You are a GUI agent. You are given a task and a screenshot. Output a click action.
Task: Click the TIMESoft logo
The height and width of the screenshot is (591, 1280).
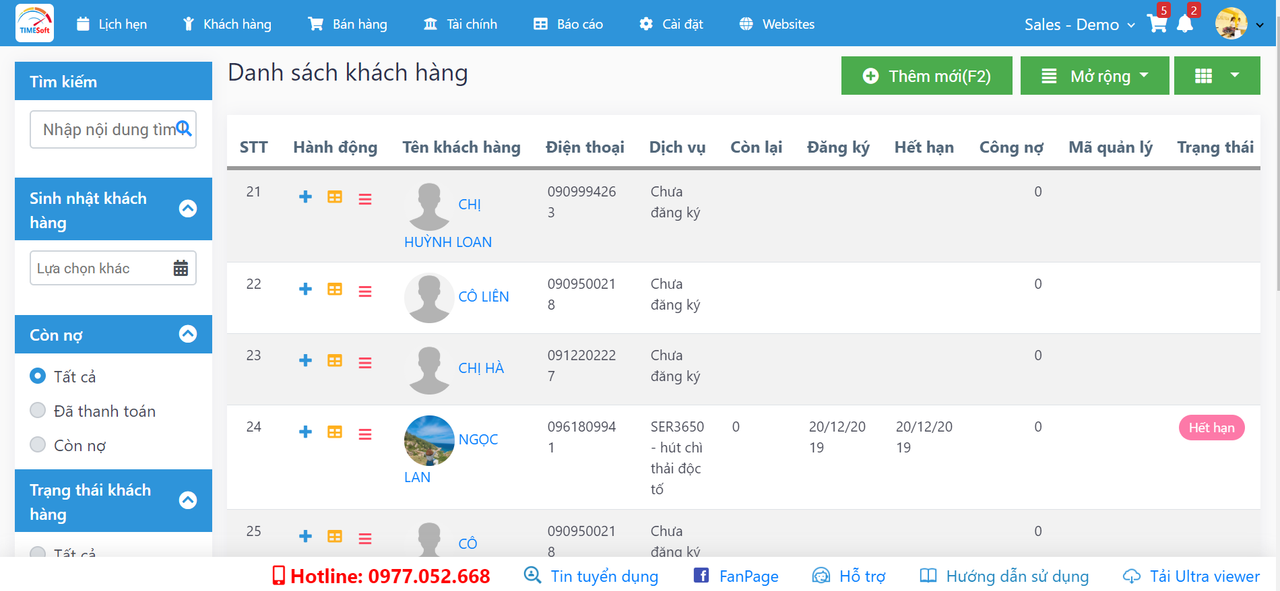point(35,23)
